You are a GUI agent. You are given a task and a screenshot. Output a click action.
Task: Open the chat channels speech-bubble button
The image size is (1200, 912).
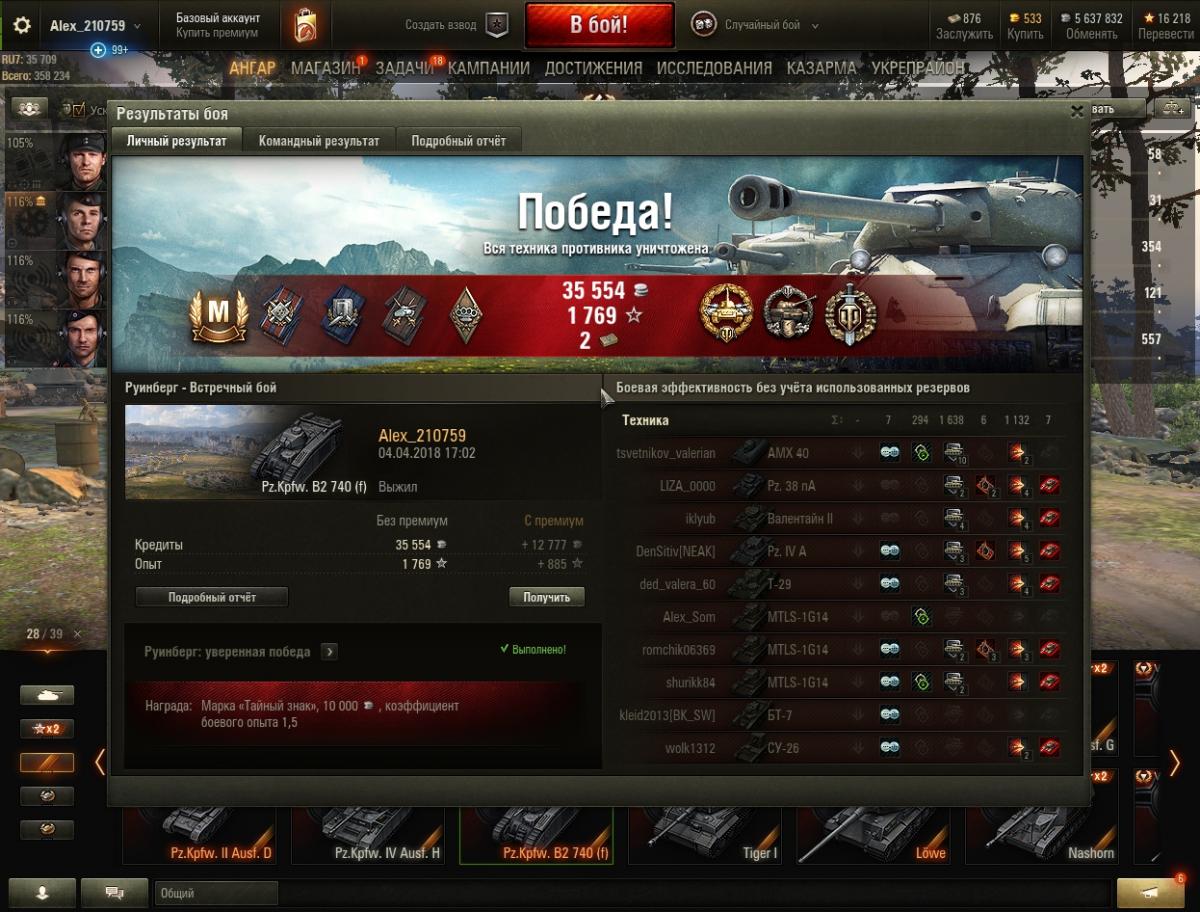(114, 891)
